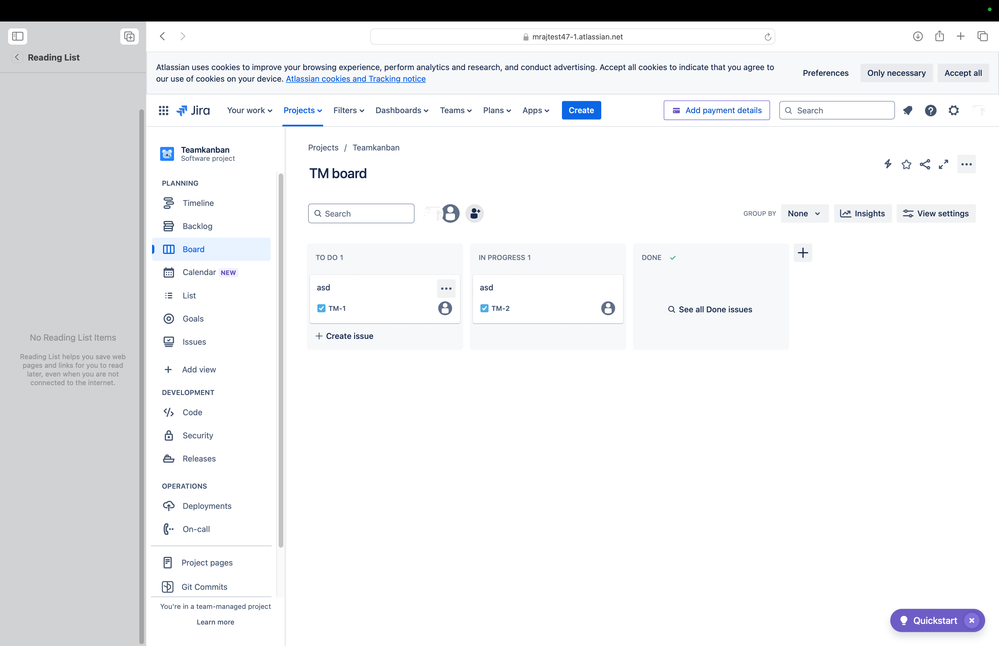Click the new tab group icon in sidebar
999x646 pixels.
(x=129, y=36)
